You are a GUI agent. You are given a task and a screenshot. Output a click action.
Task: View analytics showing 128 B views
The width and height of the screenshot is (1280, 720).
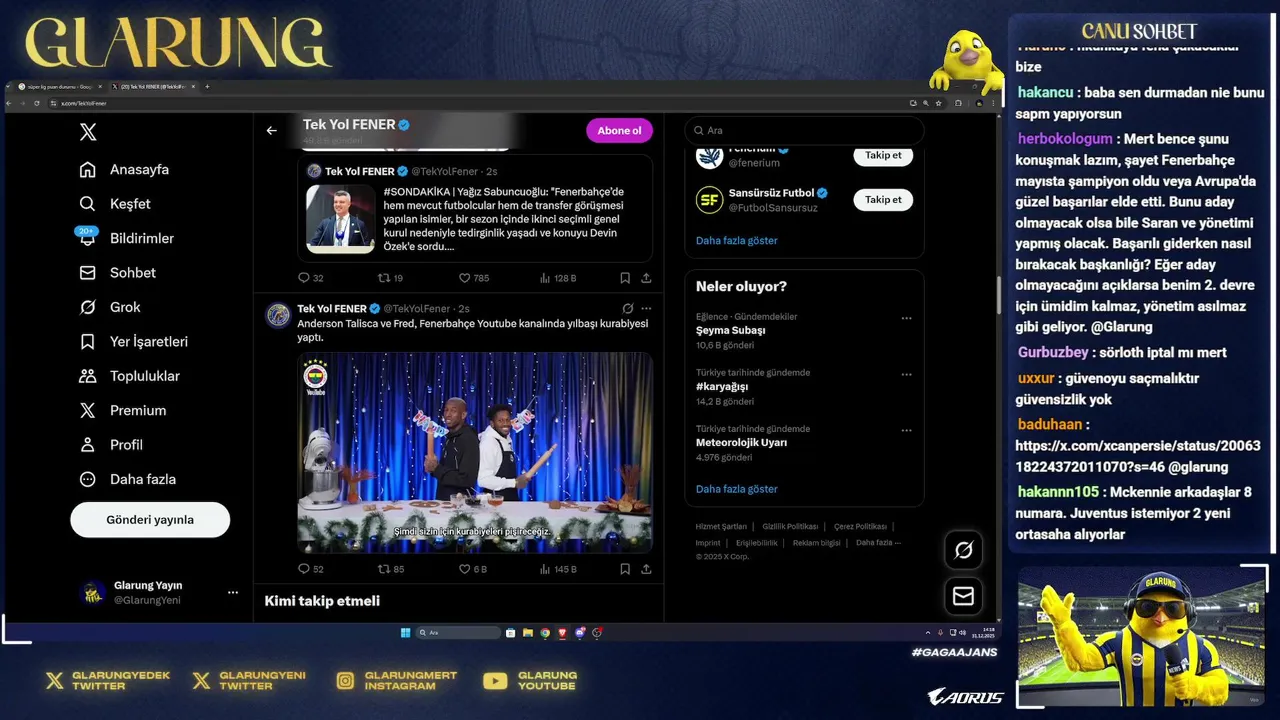(x=558, y=278)
